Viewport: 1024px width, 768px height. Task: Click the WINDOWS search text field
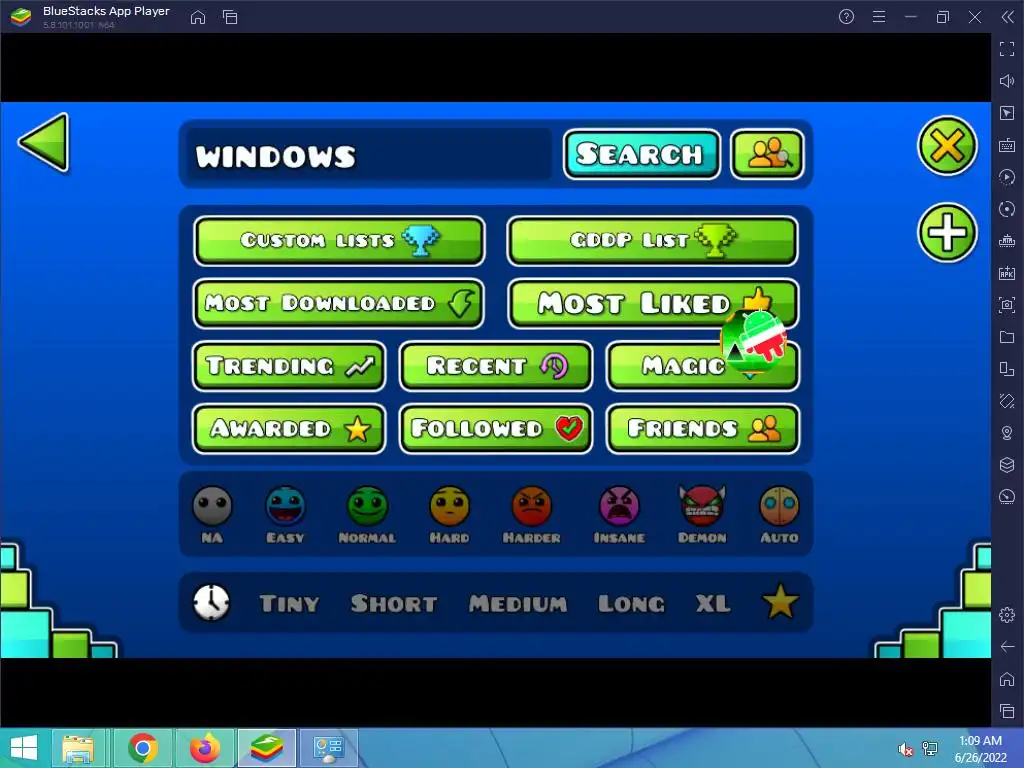point(369,155)
